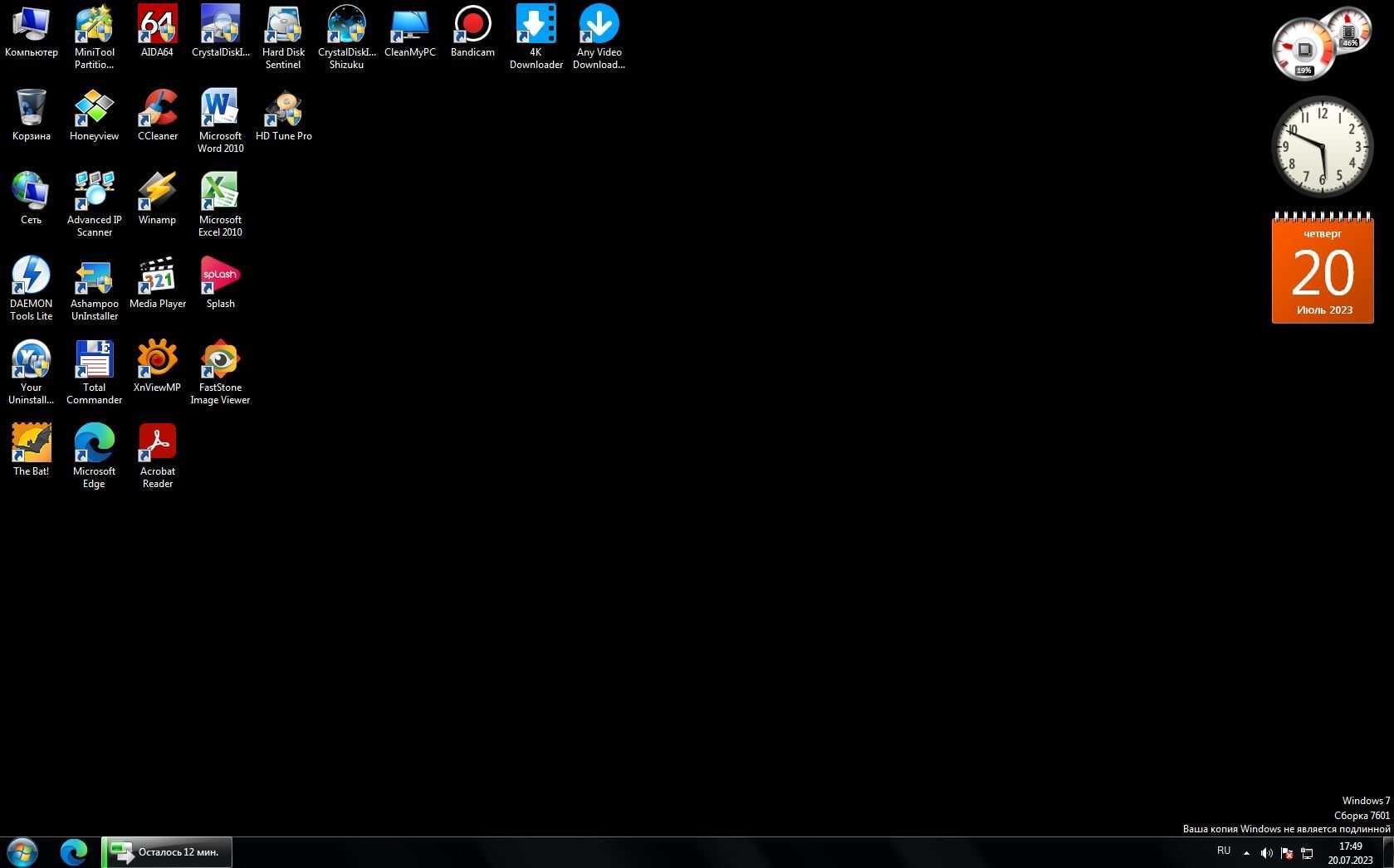Select Microsoft Excel 2010 icon
1394x868 pixels.
click(220, 205)
